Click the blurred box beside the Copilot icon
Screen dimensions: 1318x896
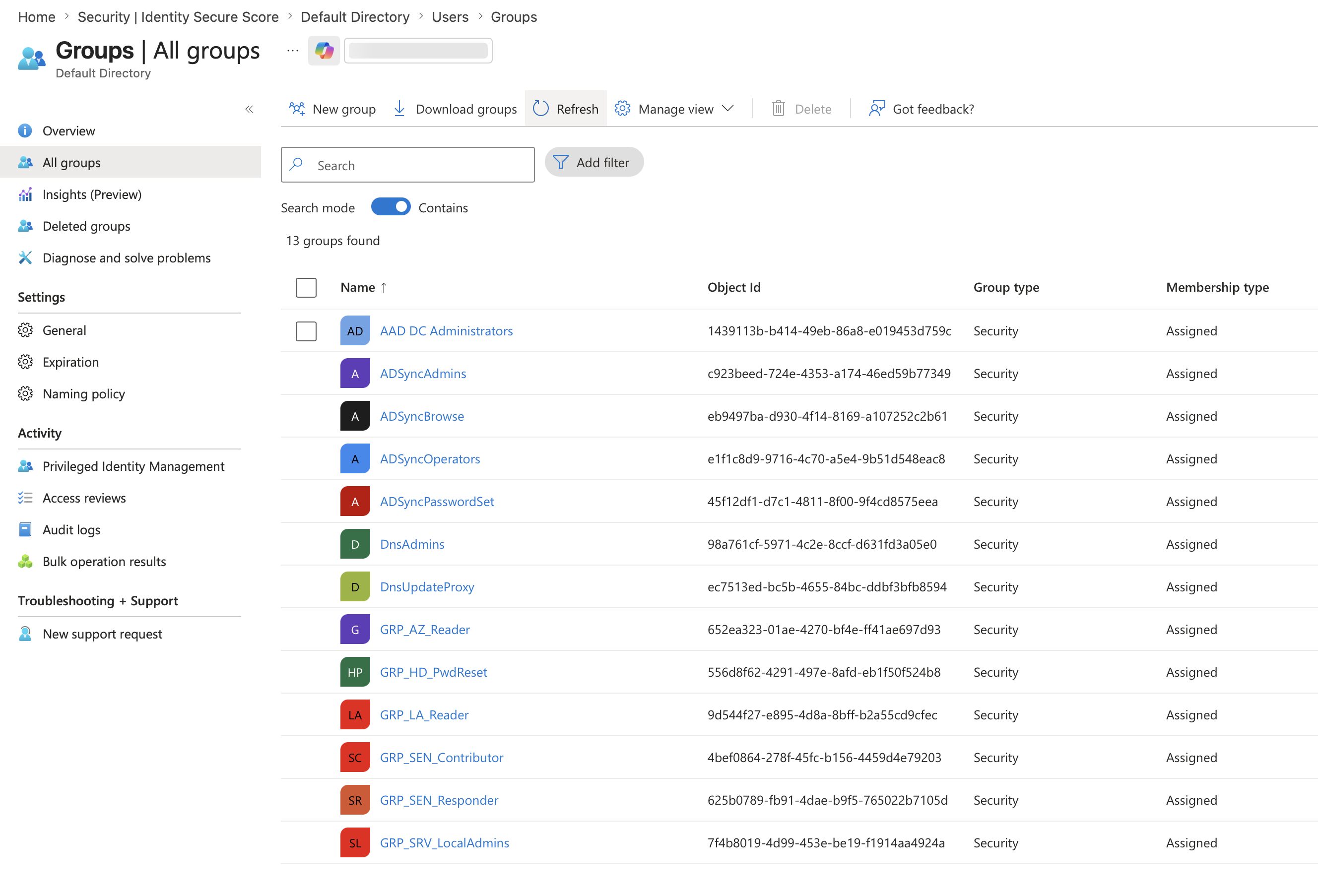coord(418,51)
